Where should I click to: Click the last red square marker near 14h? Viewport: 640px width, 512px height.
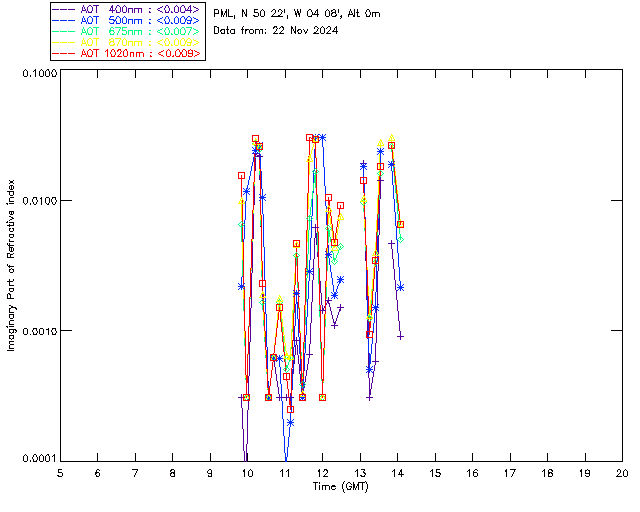(x=400, y=225)
